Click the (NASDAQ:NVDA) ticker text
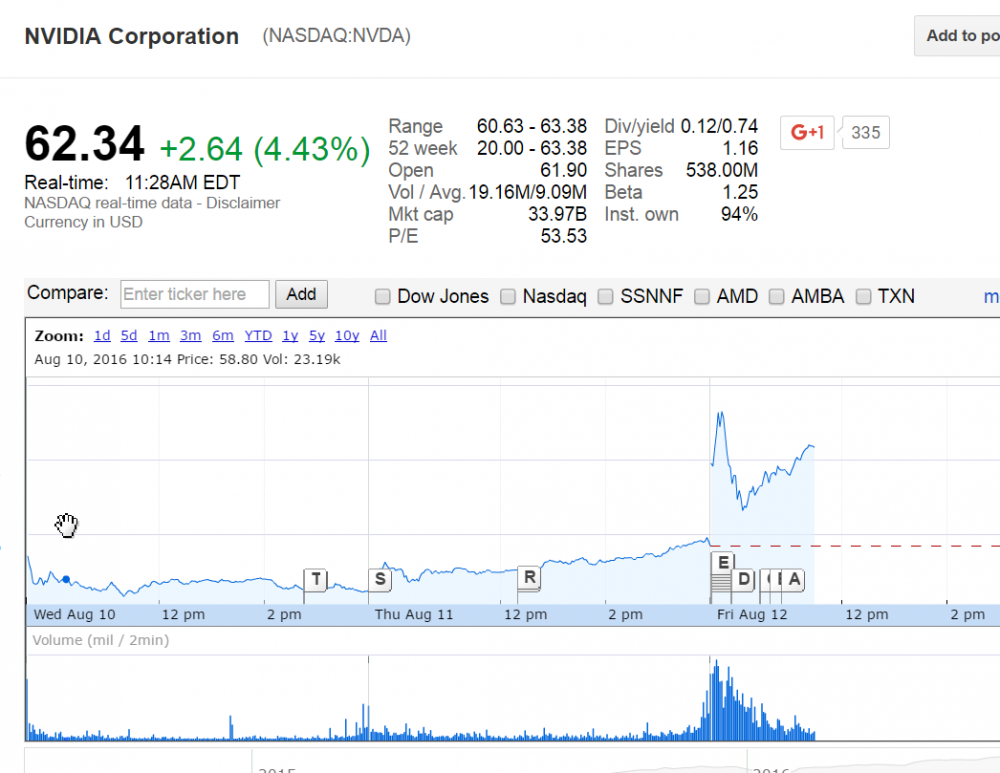Image resolution: width=1000 pixels, height=773 pixels. 336,36
